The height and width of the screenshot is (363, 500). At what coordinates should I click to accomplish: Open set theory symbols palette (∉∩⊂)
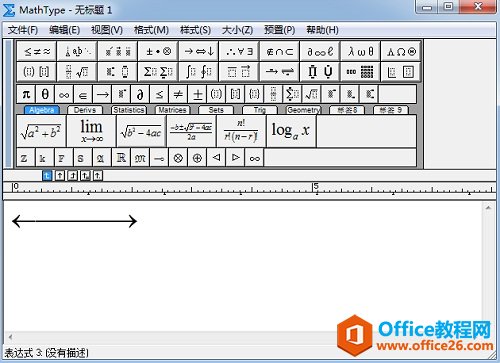280,51
